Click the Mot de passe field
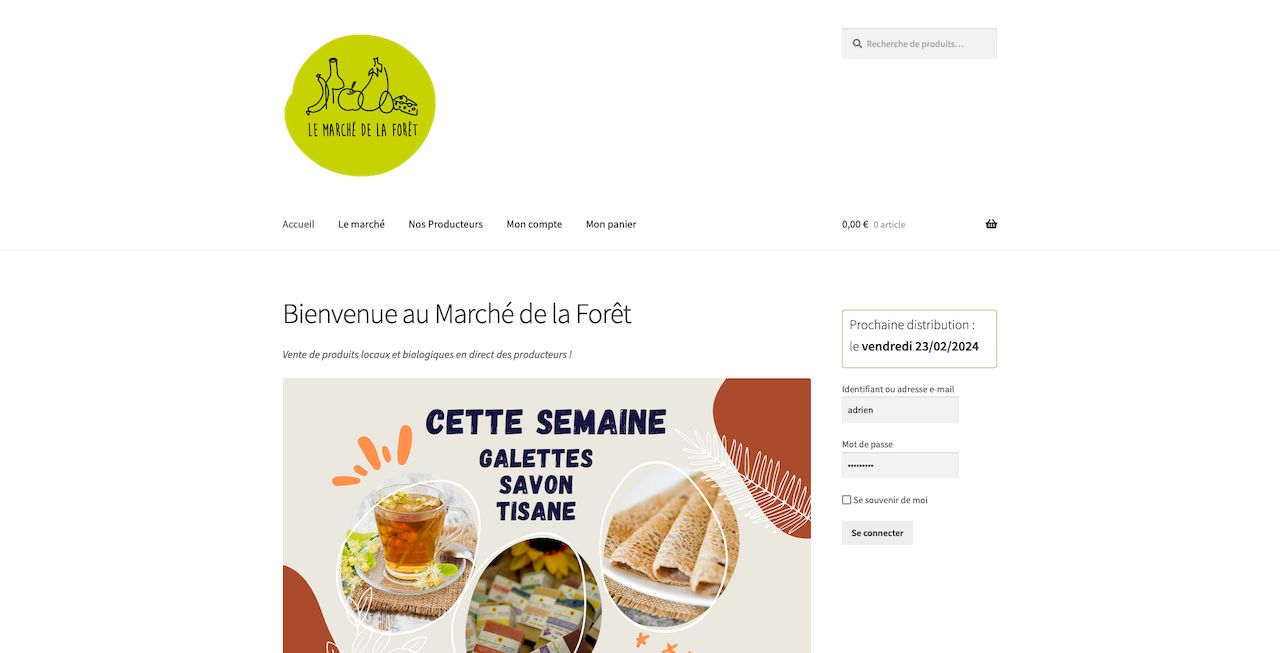Screen dimensions: 1280x653 [x=900, y=465]
